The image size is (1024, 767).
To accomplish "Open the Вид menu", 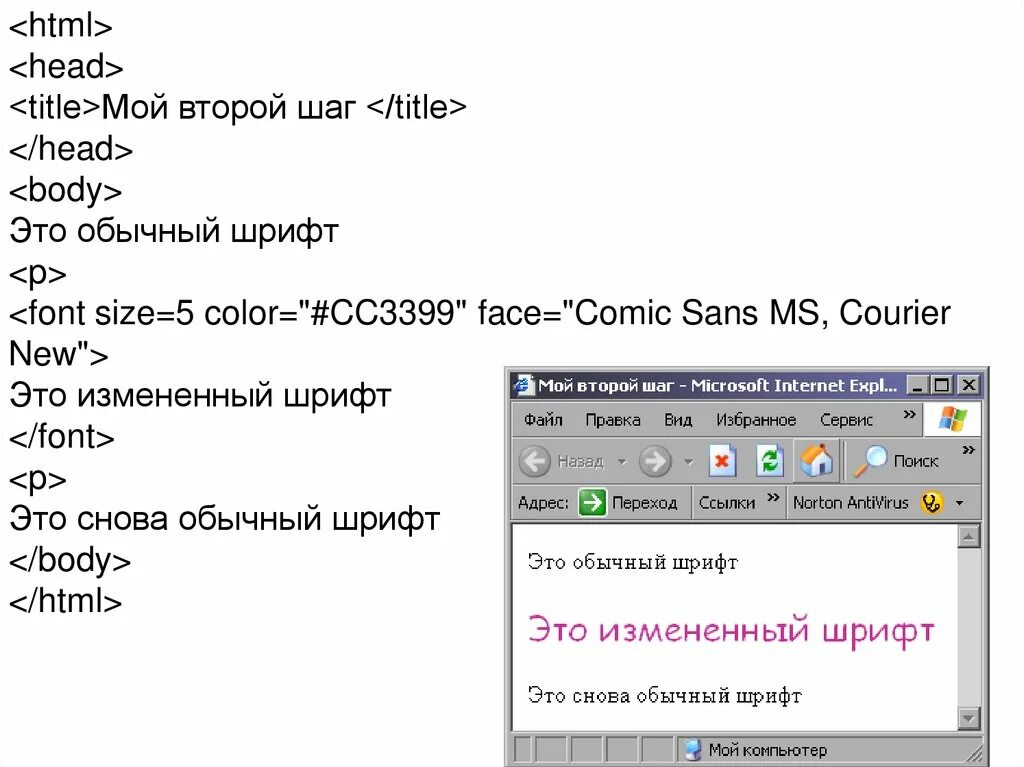I will [x=678, y=419].
